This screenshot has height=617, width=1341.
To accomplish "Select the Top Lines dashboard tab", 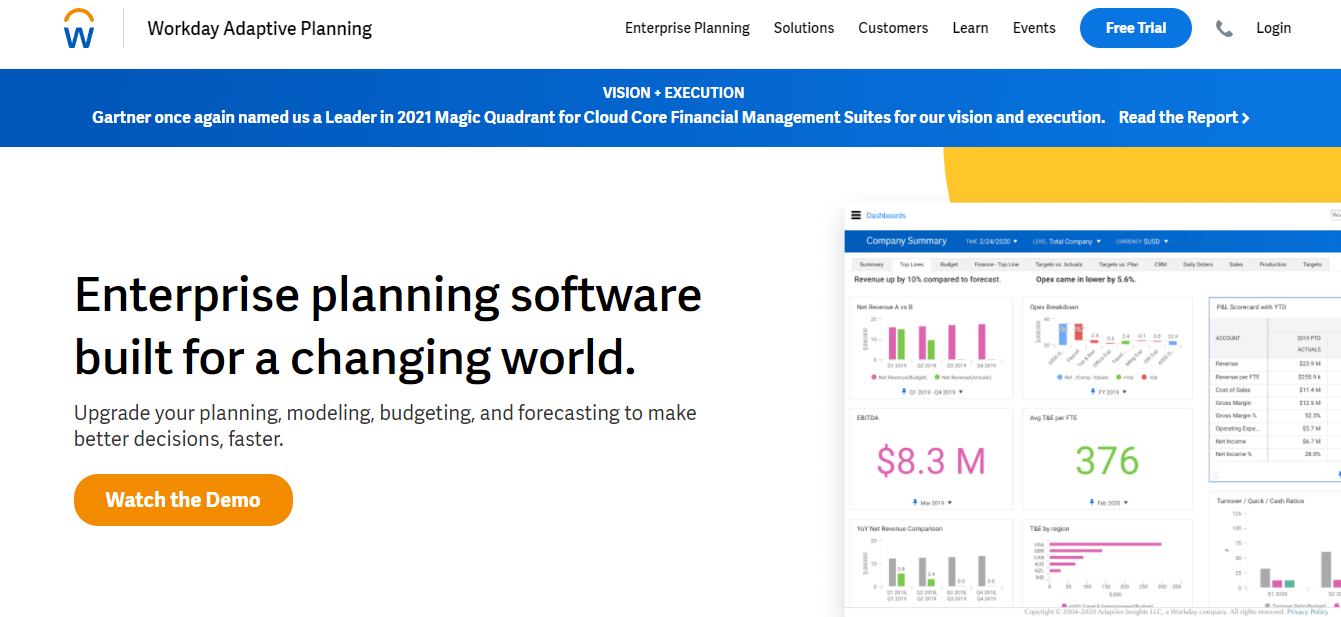I will click(x=911, y=265).
